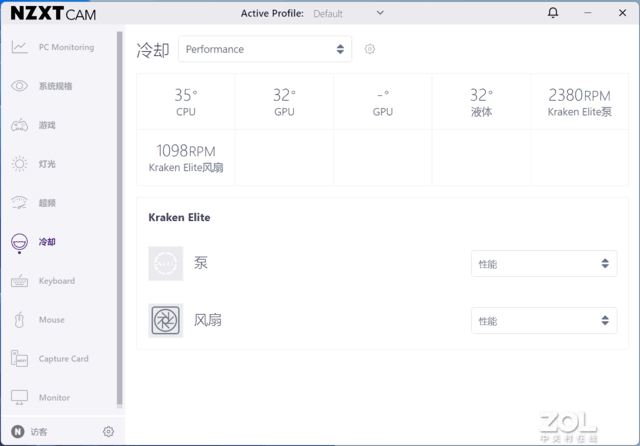Click the eye icon for 系统规格

(x=19, y=86)
